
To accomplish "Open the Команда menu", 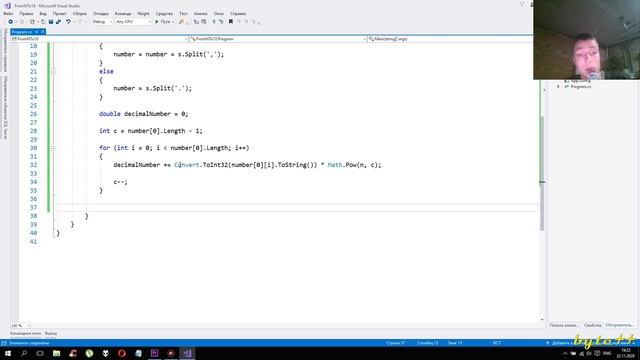I will (x=123, y=13).
